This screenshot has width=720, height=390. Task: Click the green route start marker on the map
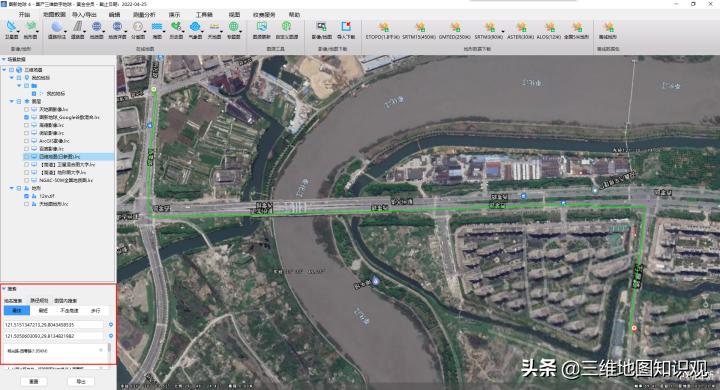[154, 90]
